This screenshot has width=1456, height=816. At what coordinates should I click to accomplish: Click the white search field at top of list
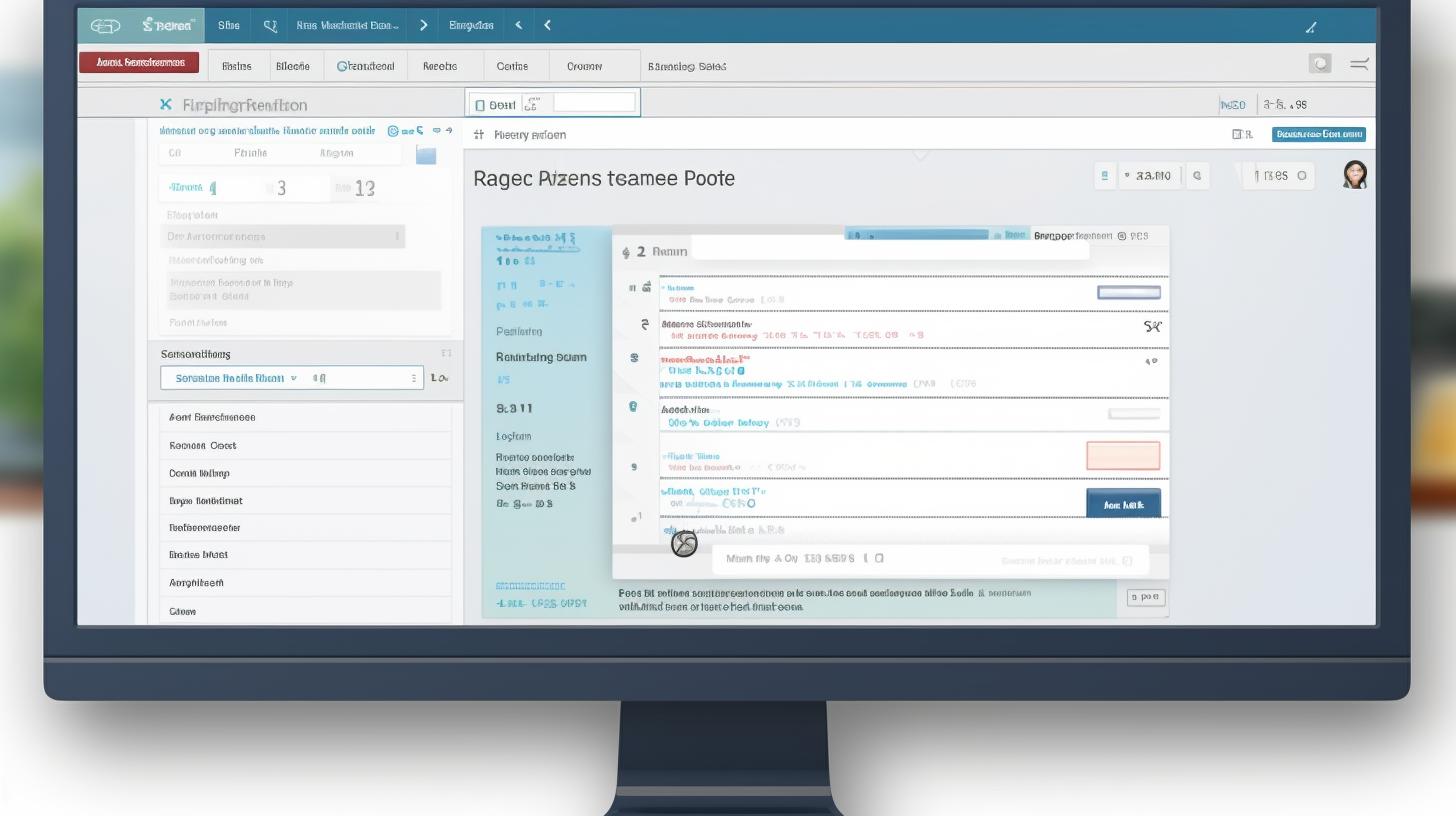click(890, 250)
